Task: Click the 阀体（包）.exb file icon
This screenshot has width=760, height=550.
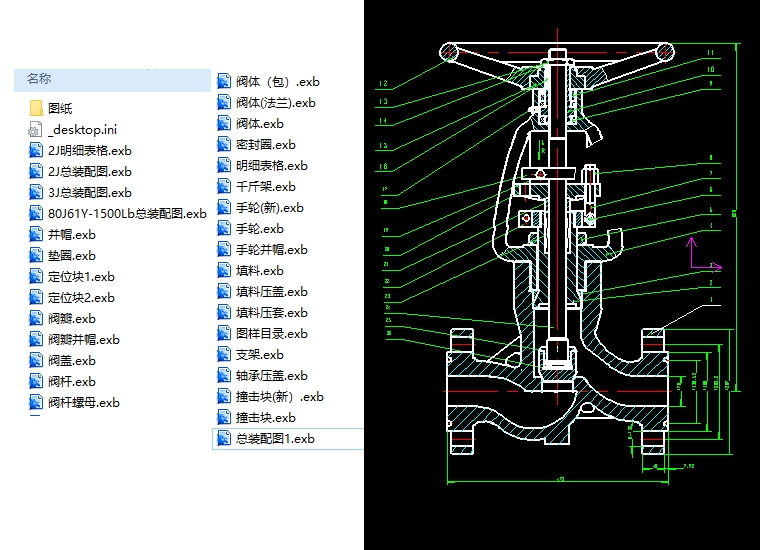Action: coord(225,81)
